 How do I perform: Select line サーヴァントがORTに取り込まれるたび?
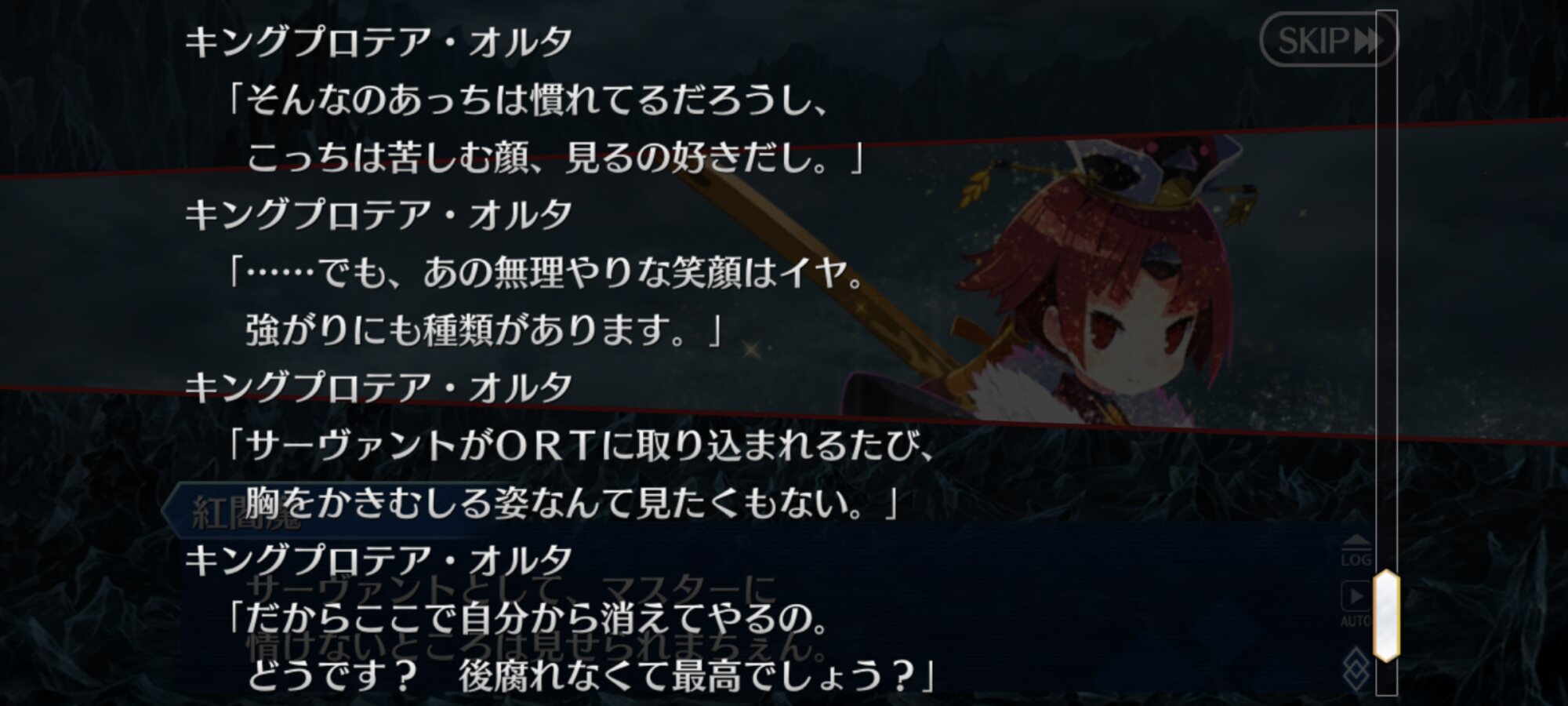579,446
